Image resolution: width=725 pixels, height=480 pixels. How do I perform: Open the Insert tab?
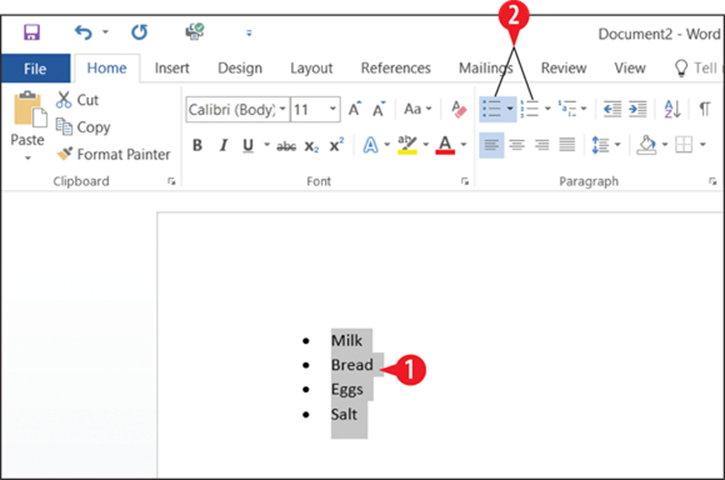(172, 68)
